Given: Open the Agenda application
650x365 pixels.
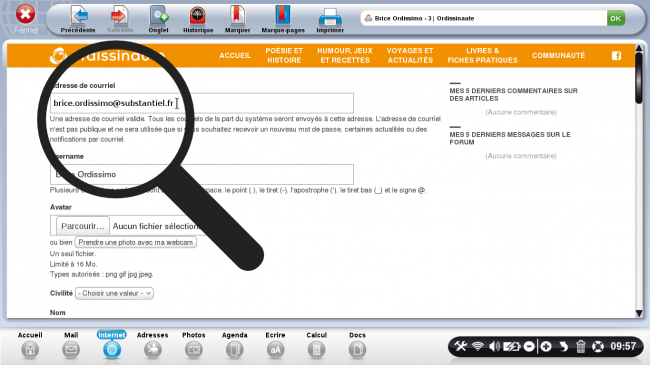Looking at the screenshot, I should point(235,345).
